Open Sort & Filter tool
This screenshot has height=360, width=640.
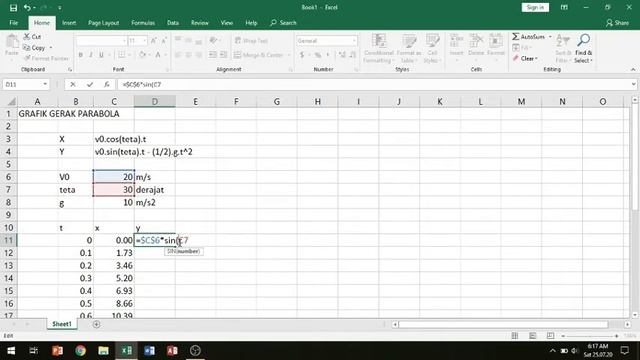pyautogui.click(x=563, y=48)
